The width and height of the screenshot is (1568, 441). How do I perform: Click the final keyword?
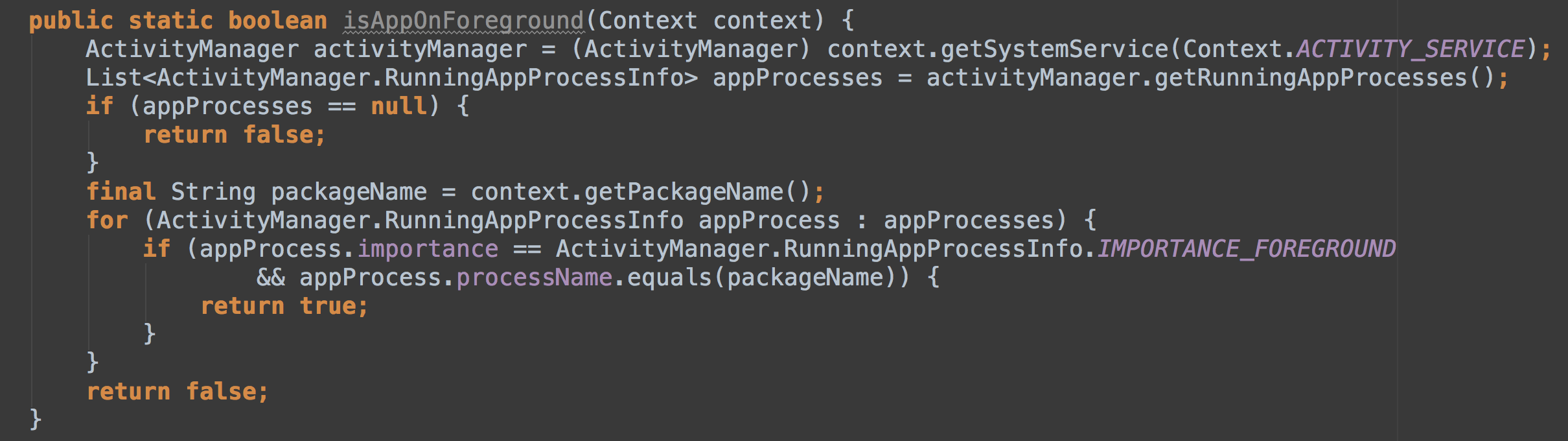click(x=121, y=192)
